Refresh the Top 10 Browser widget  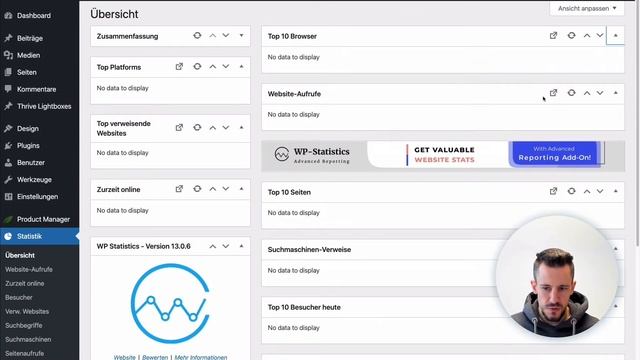click(571, 36)
